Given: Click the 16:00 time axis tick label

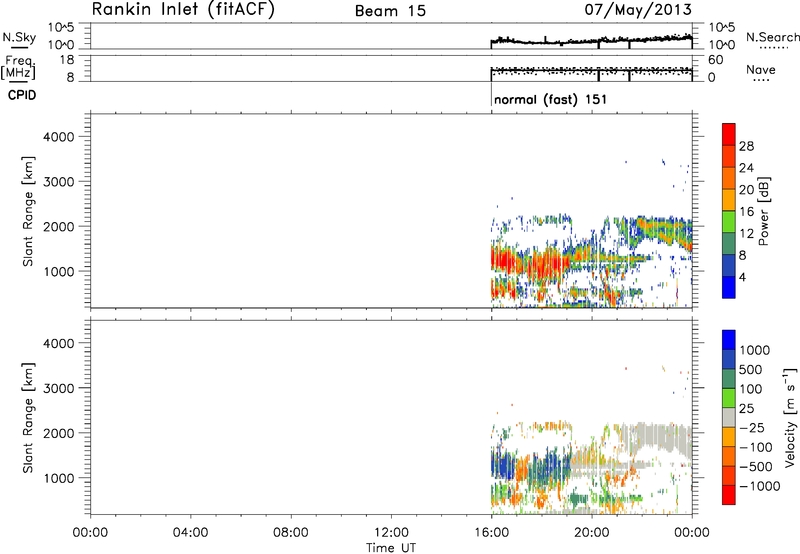Looking at the screenshot, I should click(x=491, y=533).
